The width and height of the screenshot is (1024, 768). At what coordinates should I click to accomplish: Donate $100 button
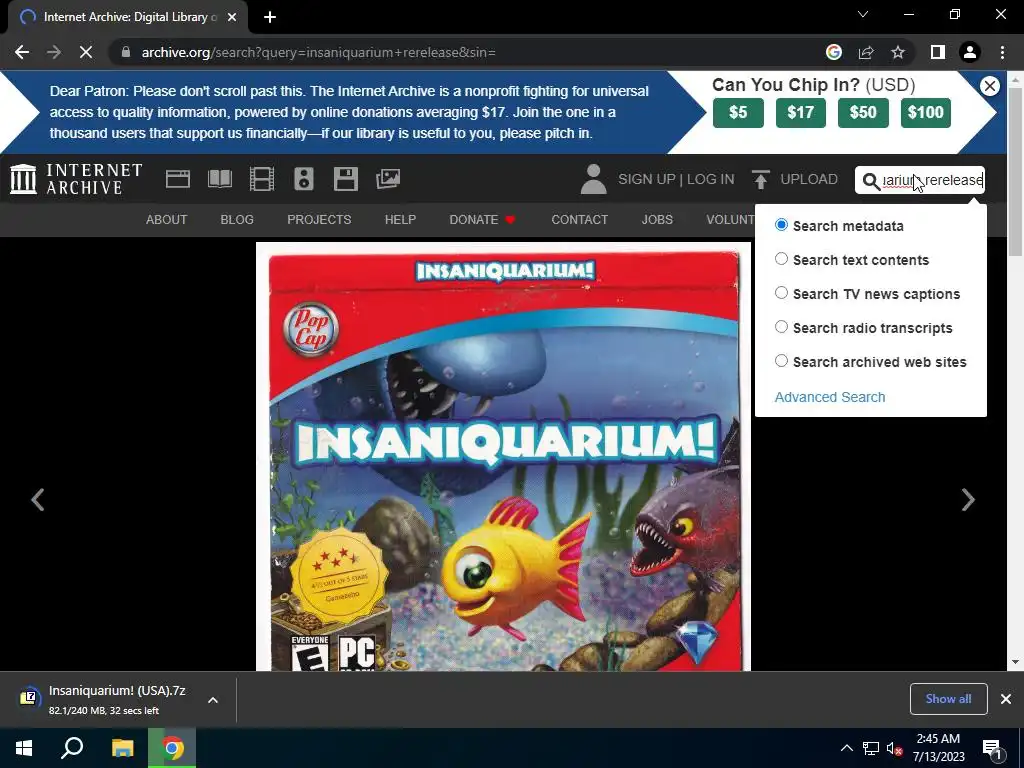tap(925, 112)
